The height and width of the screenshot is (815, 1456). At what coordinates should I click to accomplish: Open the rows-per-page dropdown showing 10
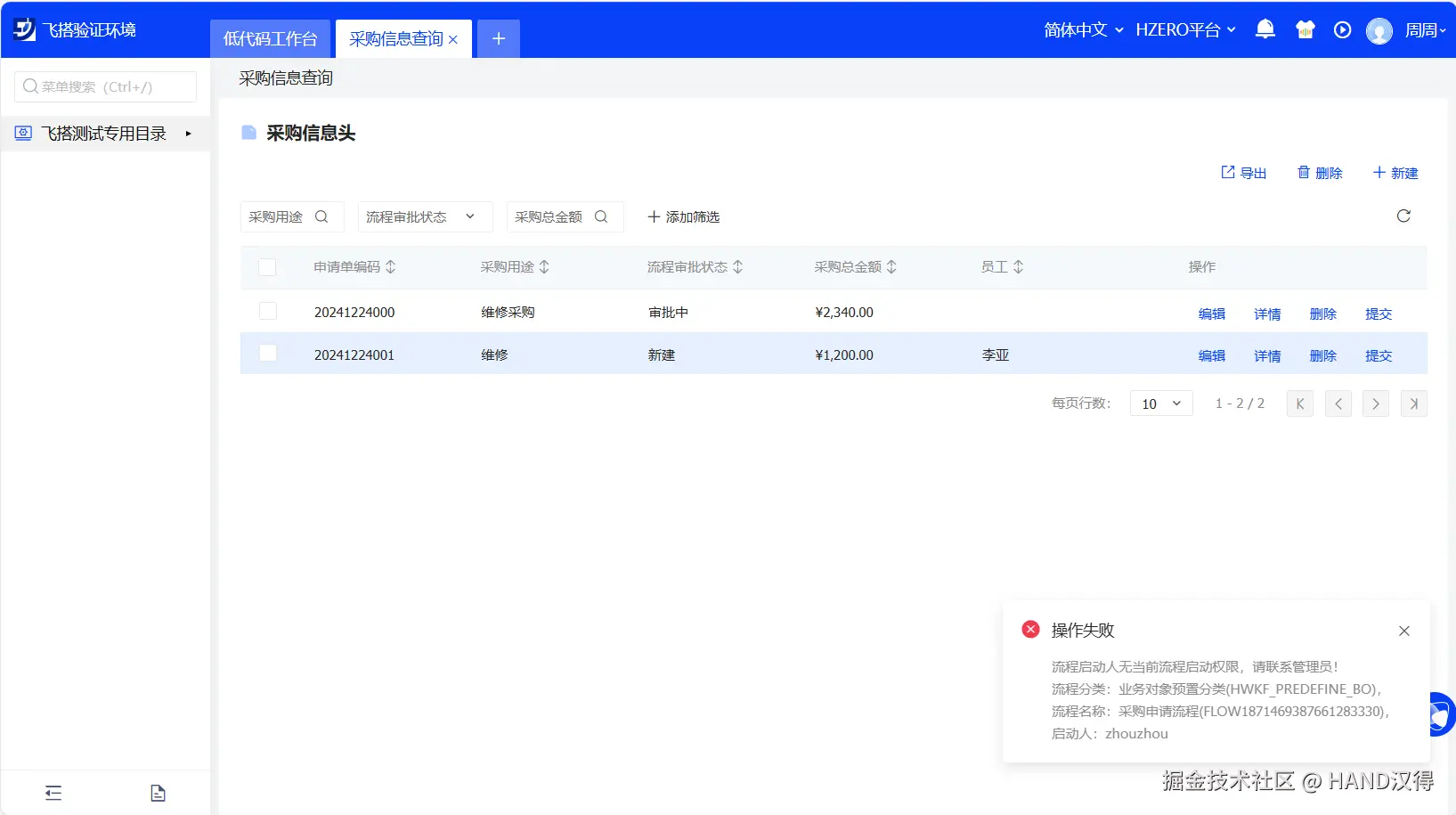1161,403
